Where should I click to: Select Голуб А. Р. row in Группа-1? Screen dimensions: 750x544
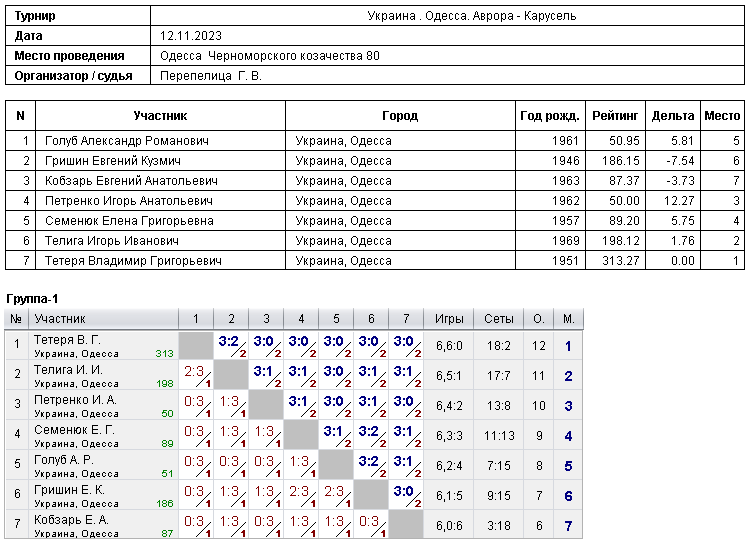pos(294,466)
